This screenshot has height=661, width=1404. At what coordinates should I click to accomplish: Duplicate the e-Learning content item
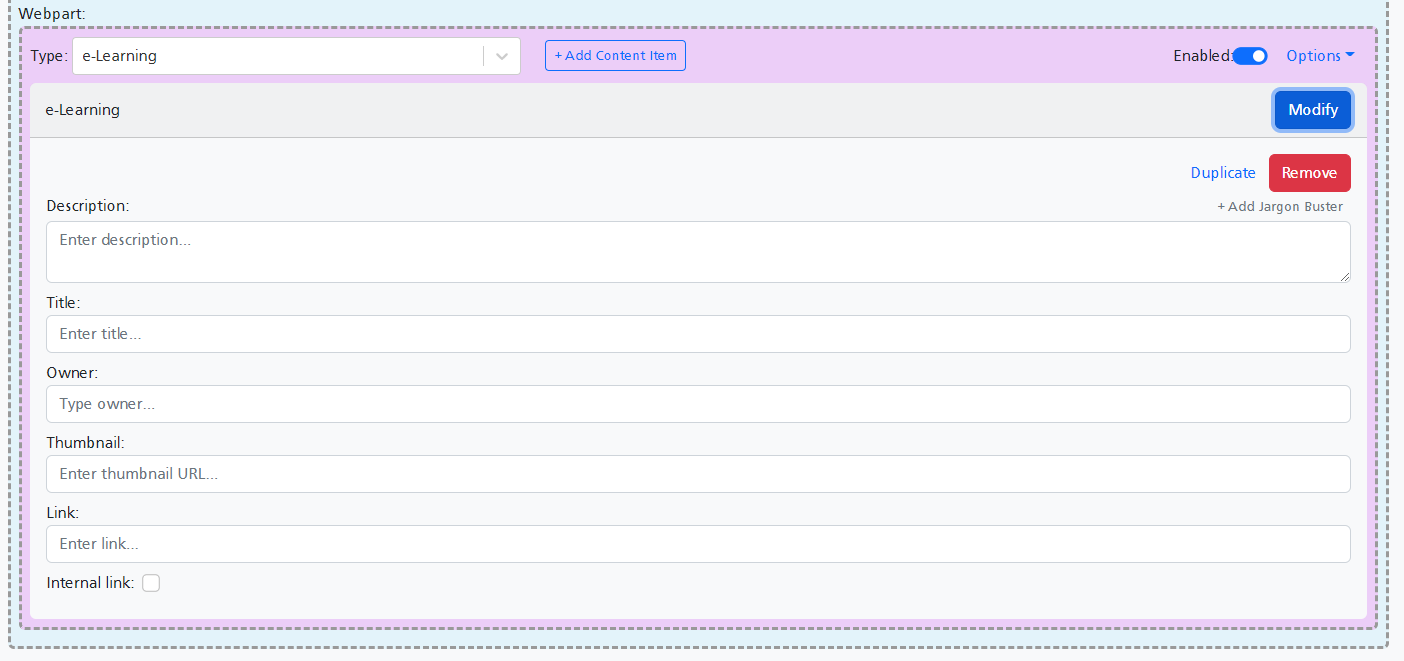click(x=1223, y=173)
